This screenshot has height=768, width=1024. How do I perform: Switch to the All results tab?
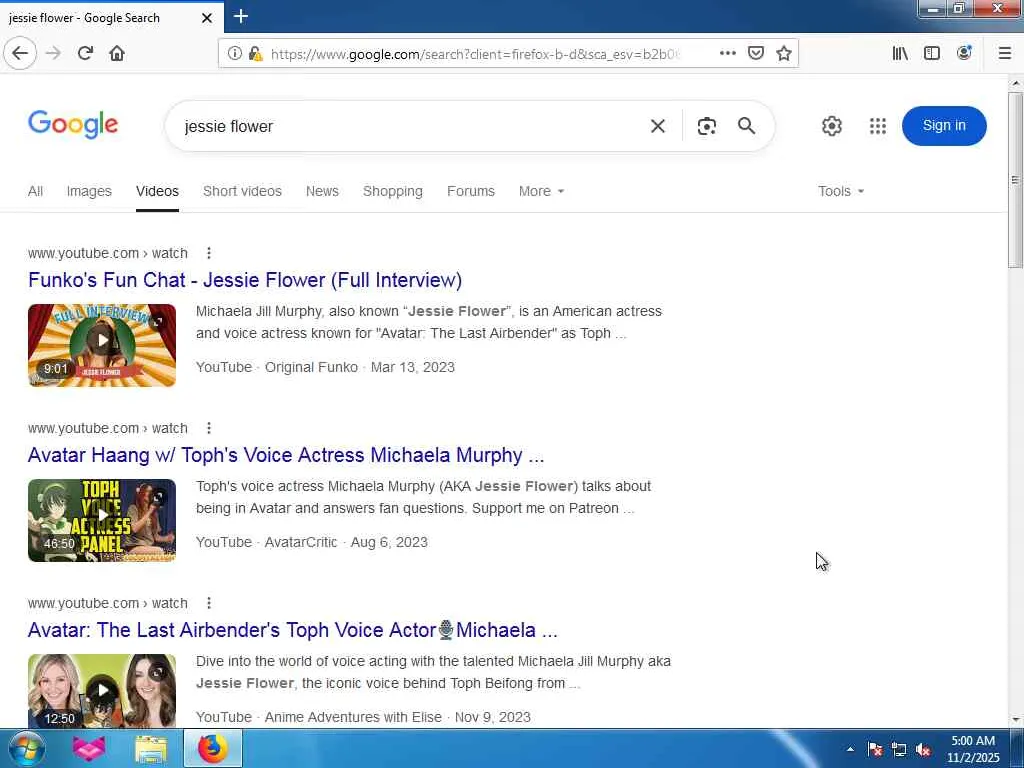[35, 191]
